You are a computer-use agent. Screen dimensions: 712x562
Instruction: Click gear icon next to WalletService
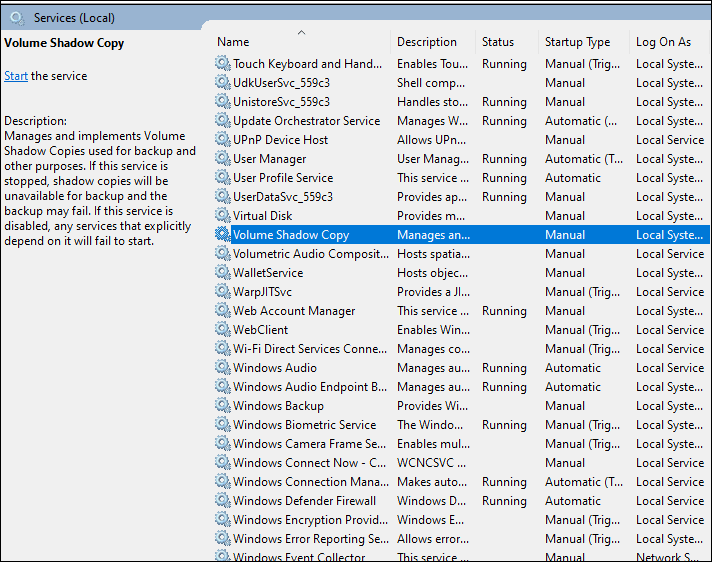[x=222, y=273]
